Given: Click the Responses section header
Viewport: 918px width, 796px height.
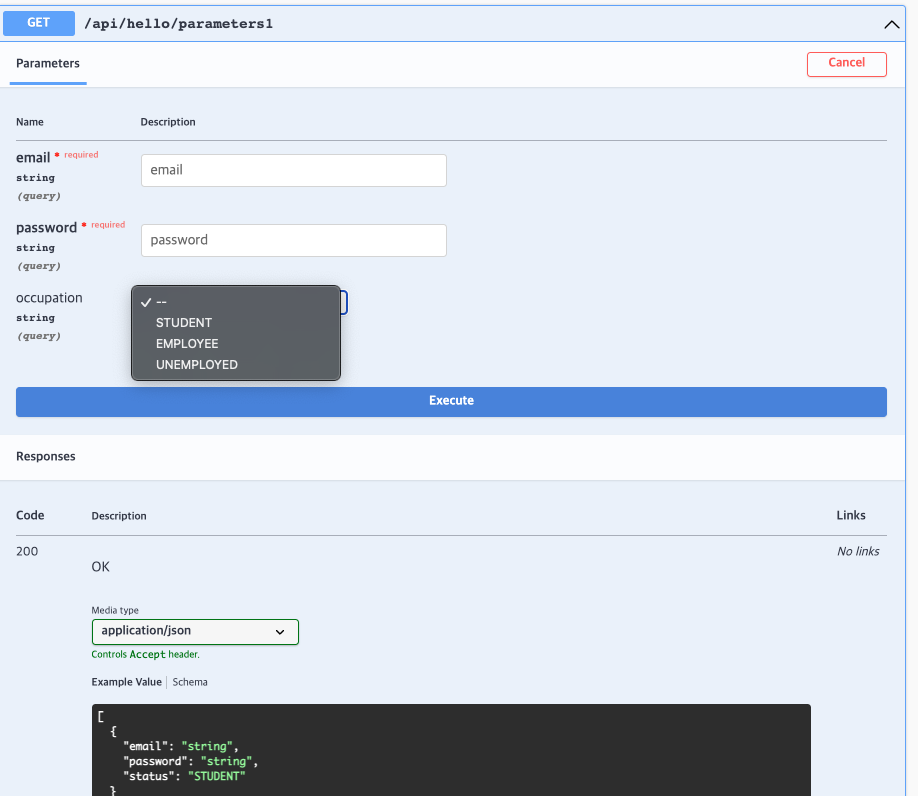Looking at the screenshot, I should pos(46,456).
